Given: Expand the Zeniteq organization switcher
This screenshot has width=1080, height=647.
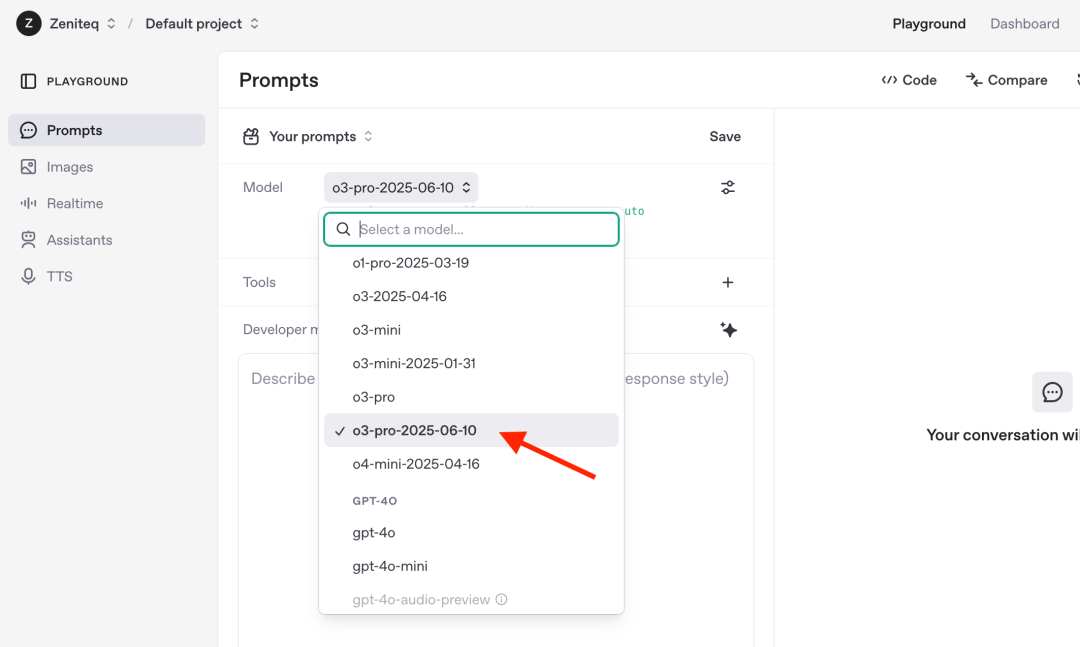Looking at the screenshot, I should pyautogui.click(x=111, y=23).
